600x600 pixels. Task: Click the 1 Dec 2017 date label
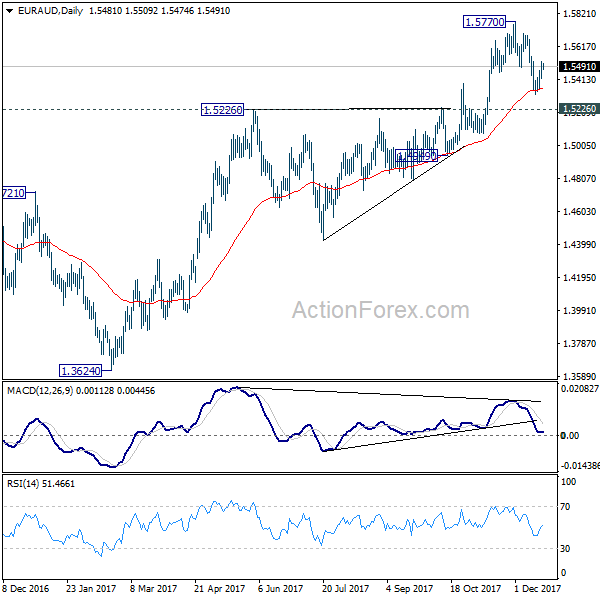[x=537, y=588]
